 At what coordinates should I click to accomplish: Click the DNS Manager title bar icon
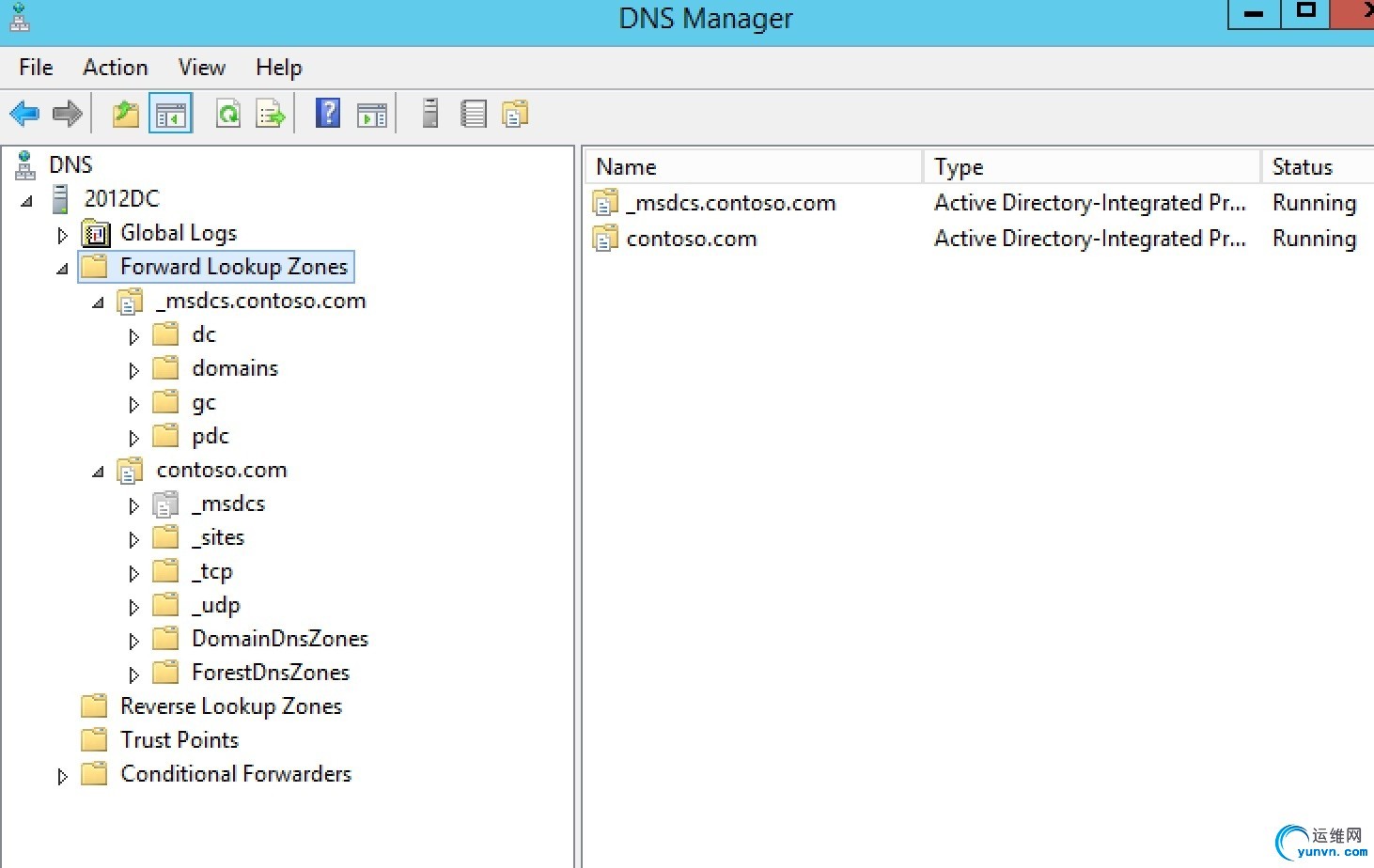[20, 17]
